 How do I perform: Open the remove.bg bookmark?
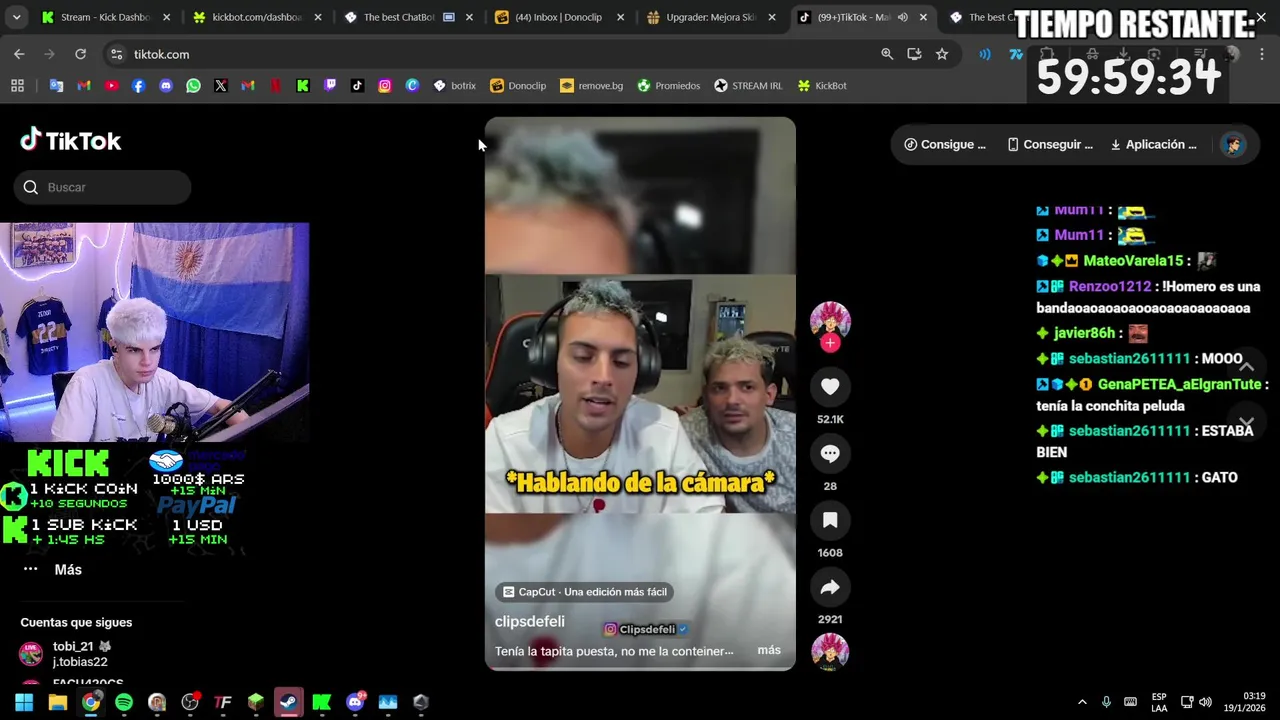(591, 86)
